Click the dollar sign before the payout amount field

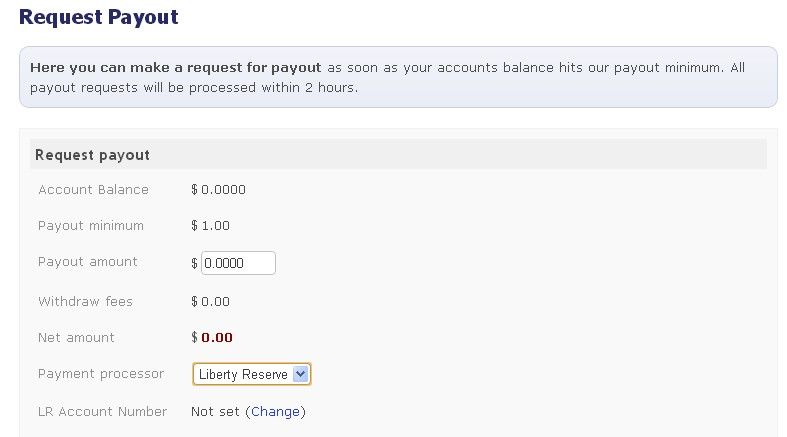point(194,263)
